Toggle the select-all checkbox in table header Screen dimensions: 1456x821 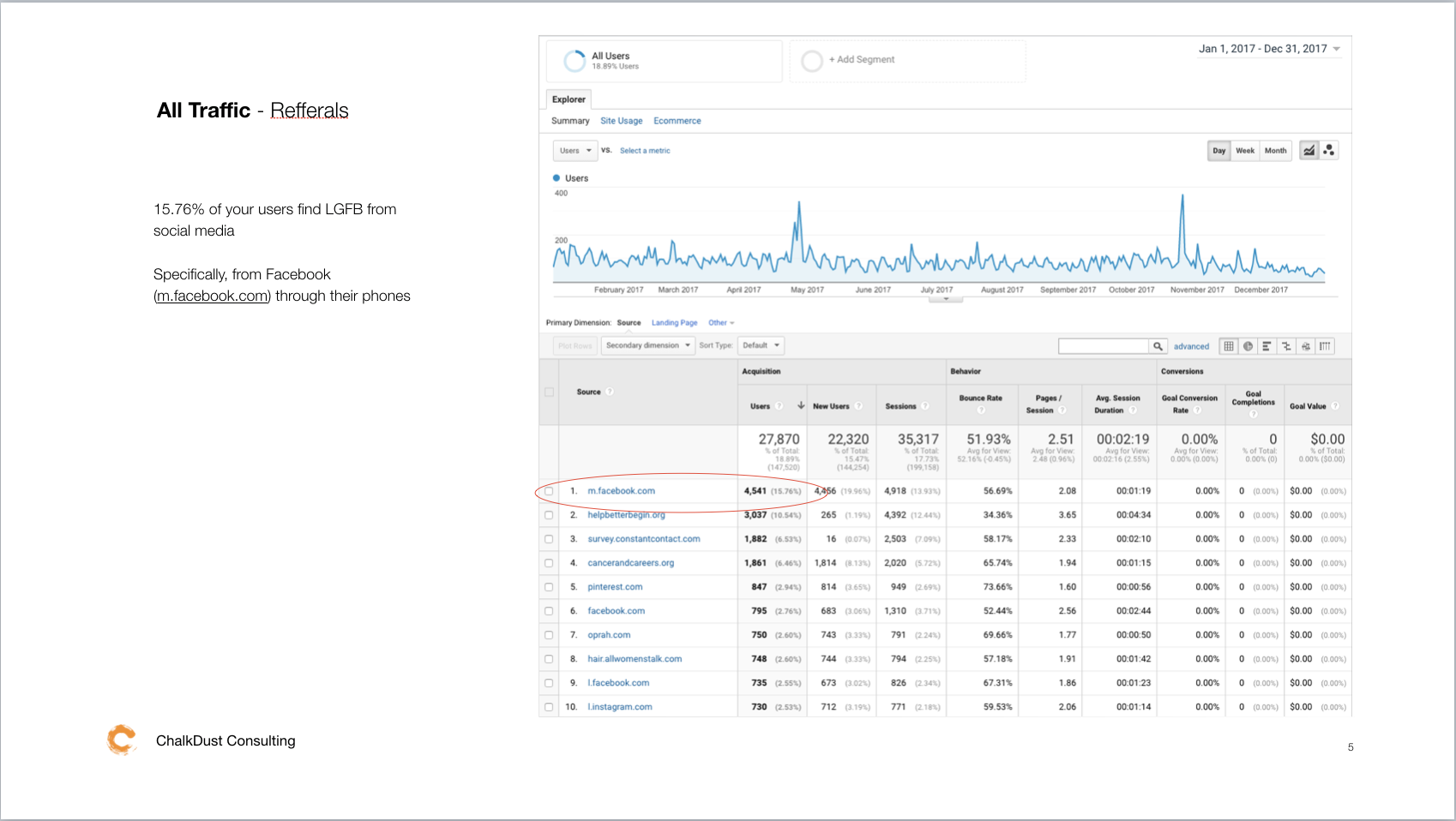coord(549,392)
